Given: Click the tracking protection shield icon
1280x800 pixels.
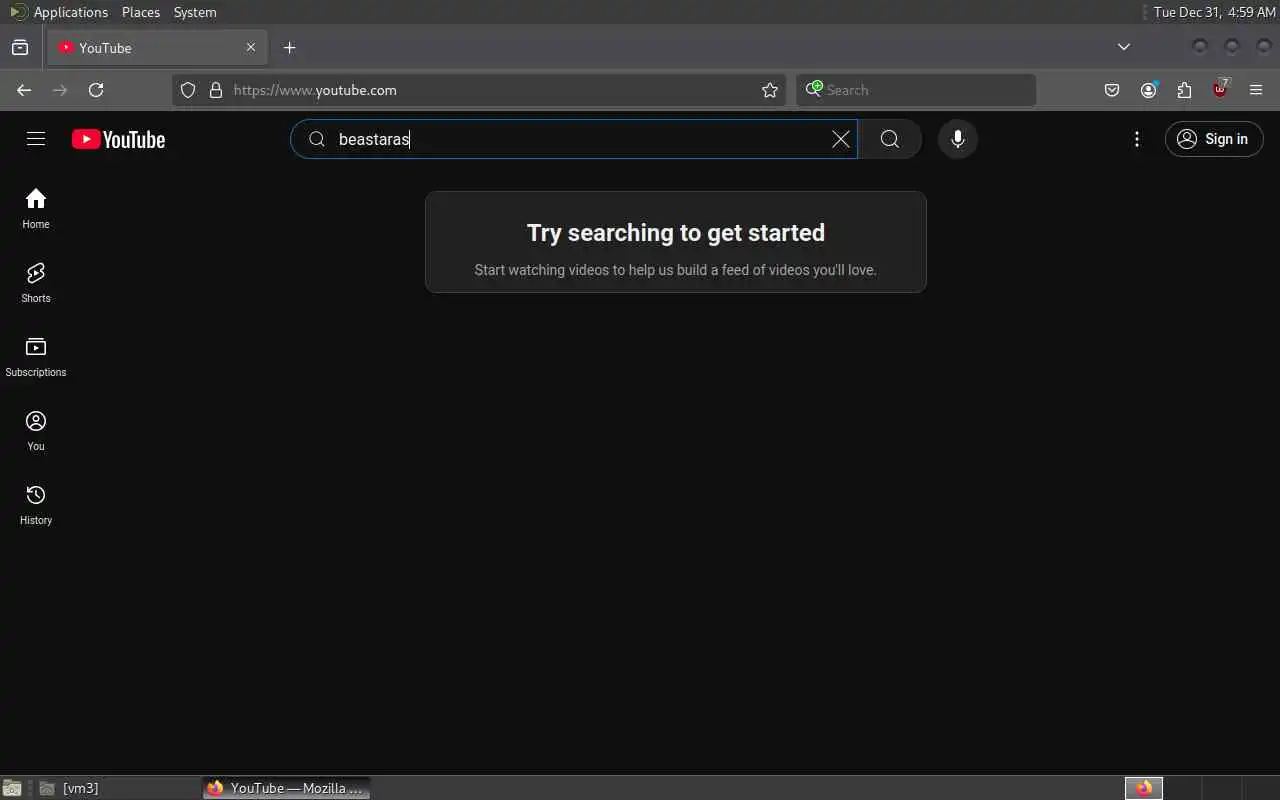Looking at the screenshot, I should 188,90.
